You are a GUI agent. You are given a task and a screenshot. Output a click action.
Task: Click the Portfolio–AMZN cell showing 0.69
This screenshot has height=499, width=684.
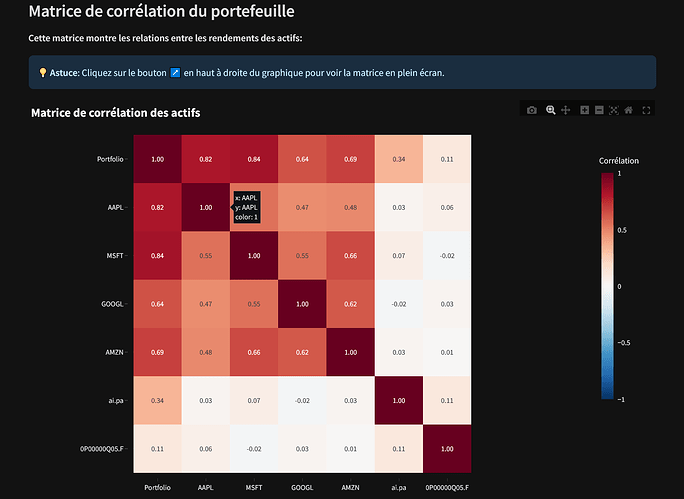coord(351,159)
